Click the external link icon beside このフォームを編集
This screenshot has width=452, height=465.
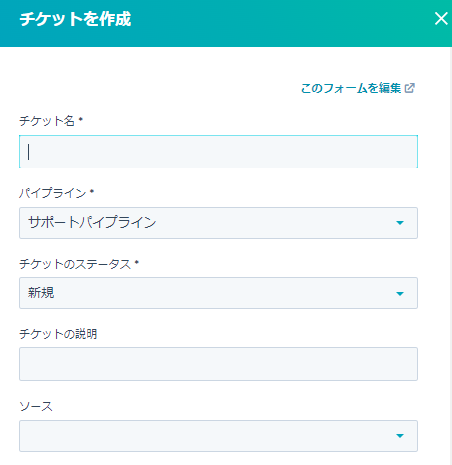[410, 88]
